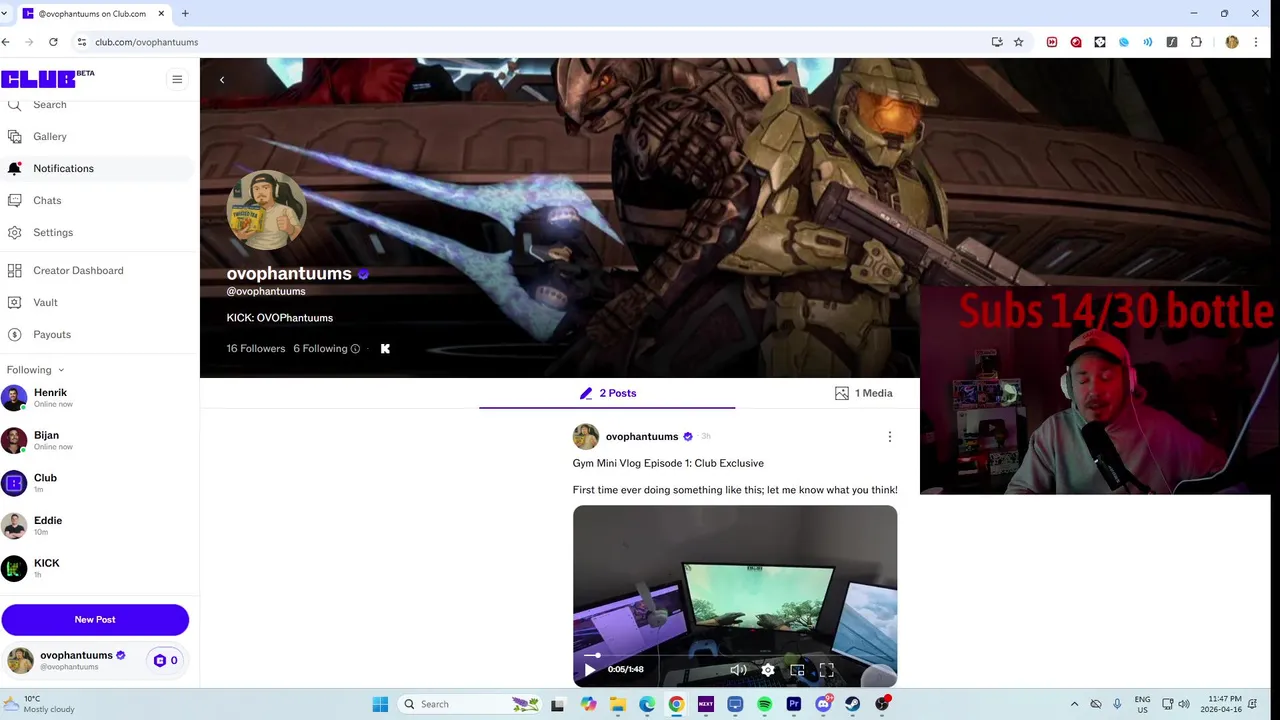Toggle picture-in-picture on the video
The height and width of the screenshot is (720, 1280).
tap(797, 670)
